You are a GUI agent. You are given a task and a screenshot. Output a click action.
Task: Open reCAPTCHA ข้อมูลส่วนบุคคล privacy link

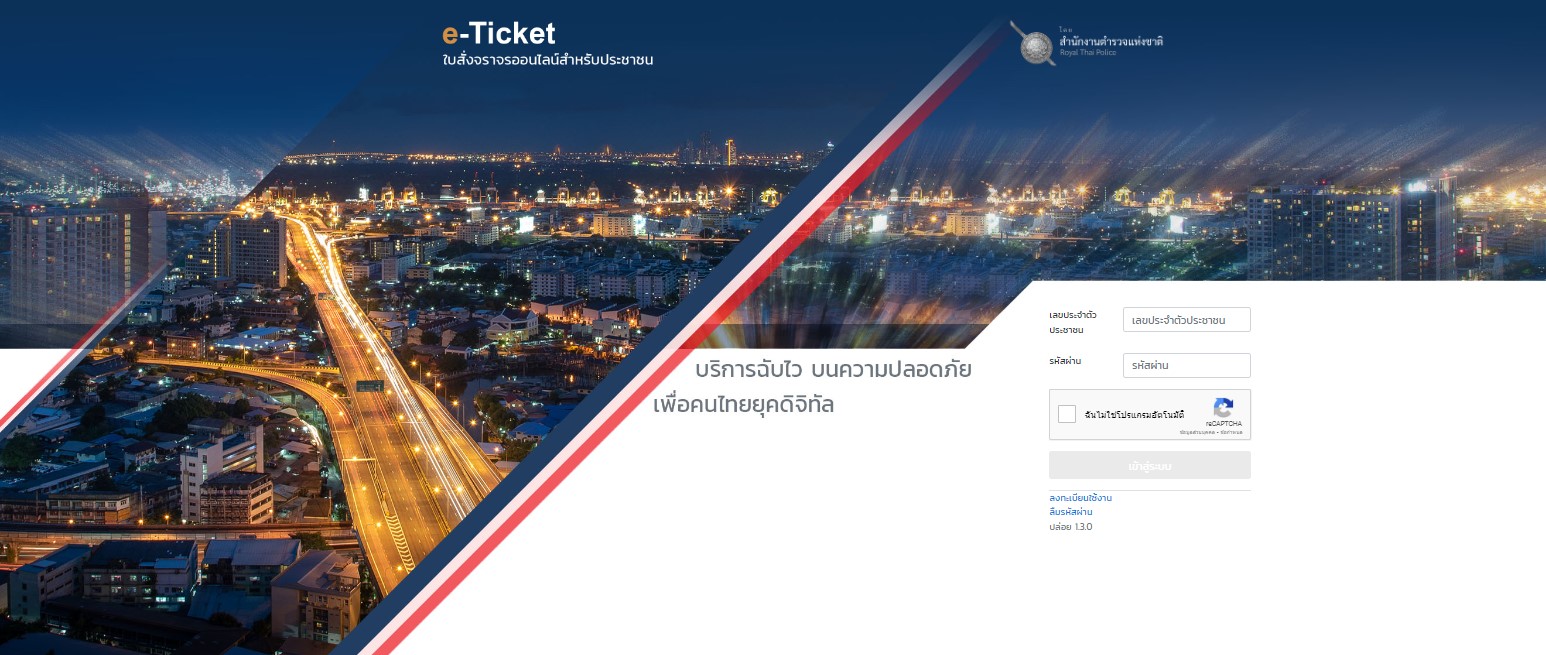pyautogui.click(x=1197, y=432)
